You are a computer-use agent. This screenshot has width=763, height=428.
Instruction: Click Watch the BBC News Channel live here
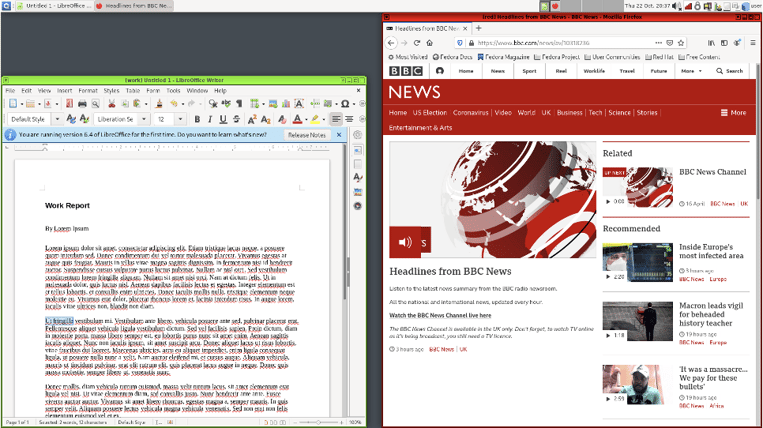click(x=440, y=315)
